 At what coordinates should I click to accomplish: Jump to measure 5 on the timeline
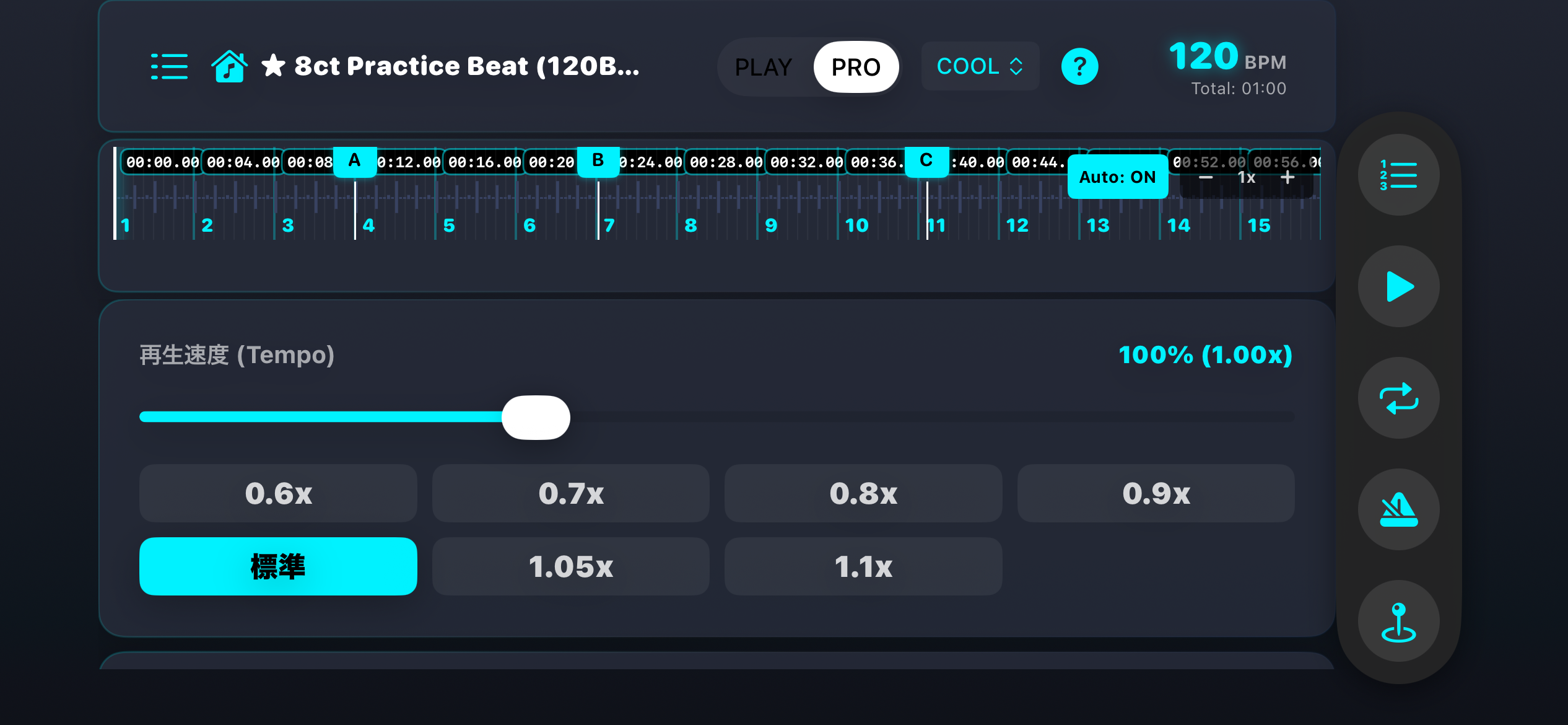449,225
